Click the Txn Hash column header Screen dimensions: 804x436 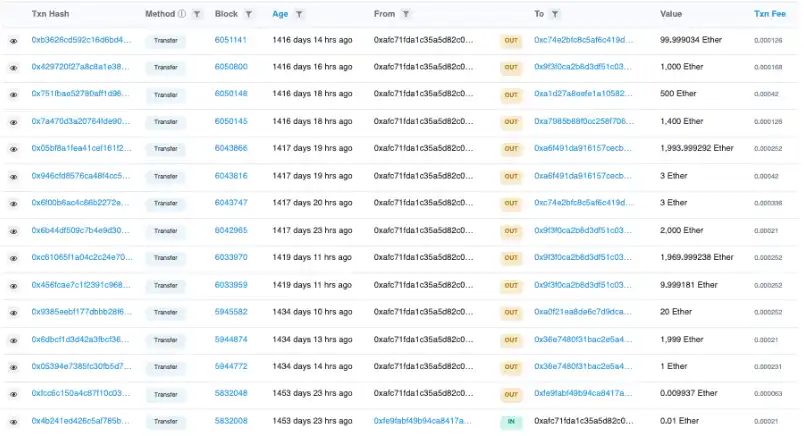click(50, 14)
